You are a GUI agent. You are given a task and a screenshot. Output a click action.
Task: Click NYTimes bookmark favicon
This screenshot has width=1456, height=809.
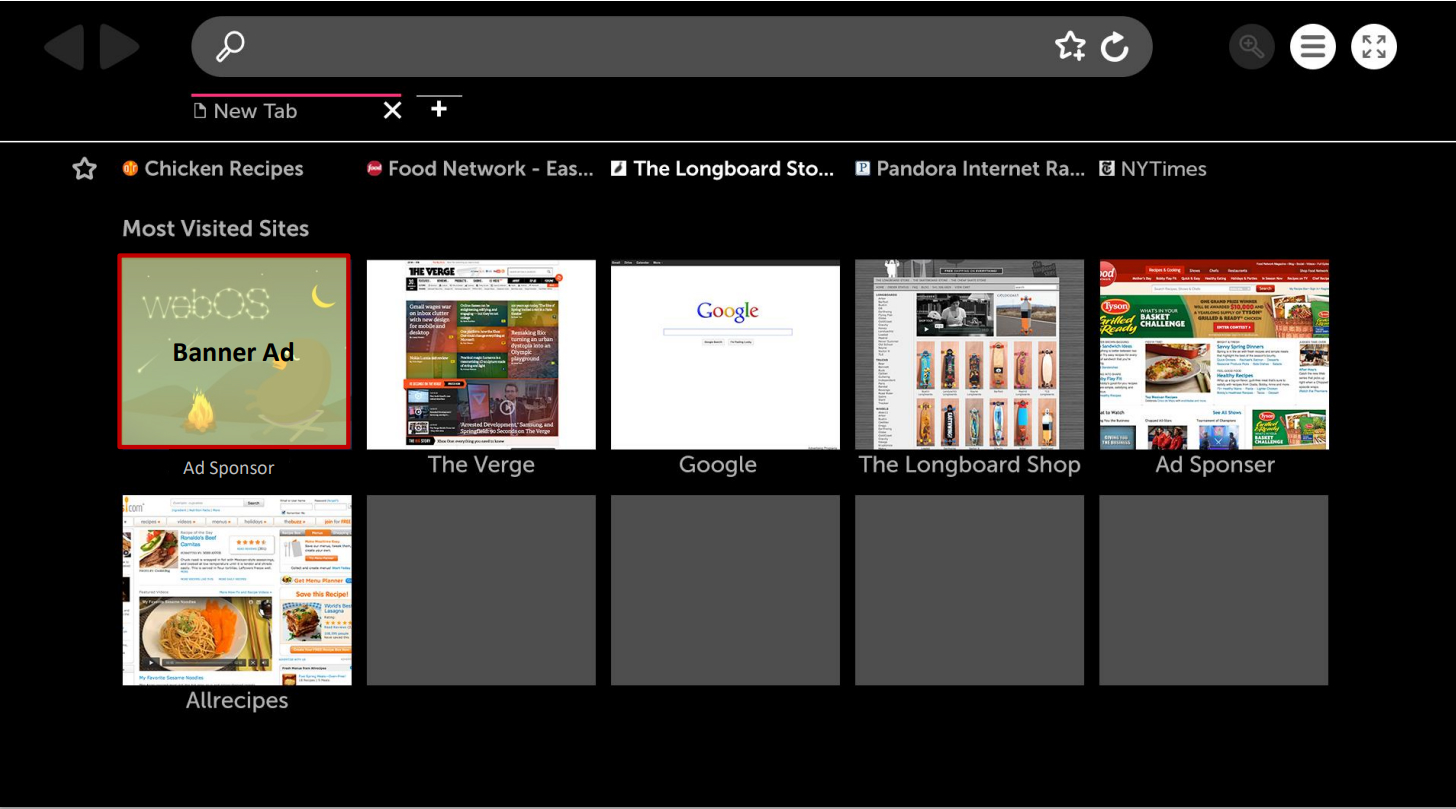coord(1107,168)
